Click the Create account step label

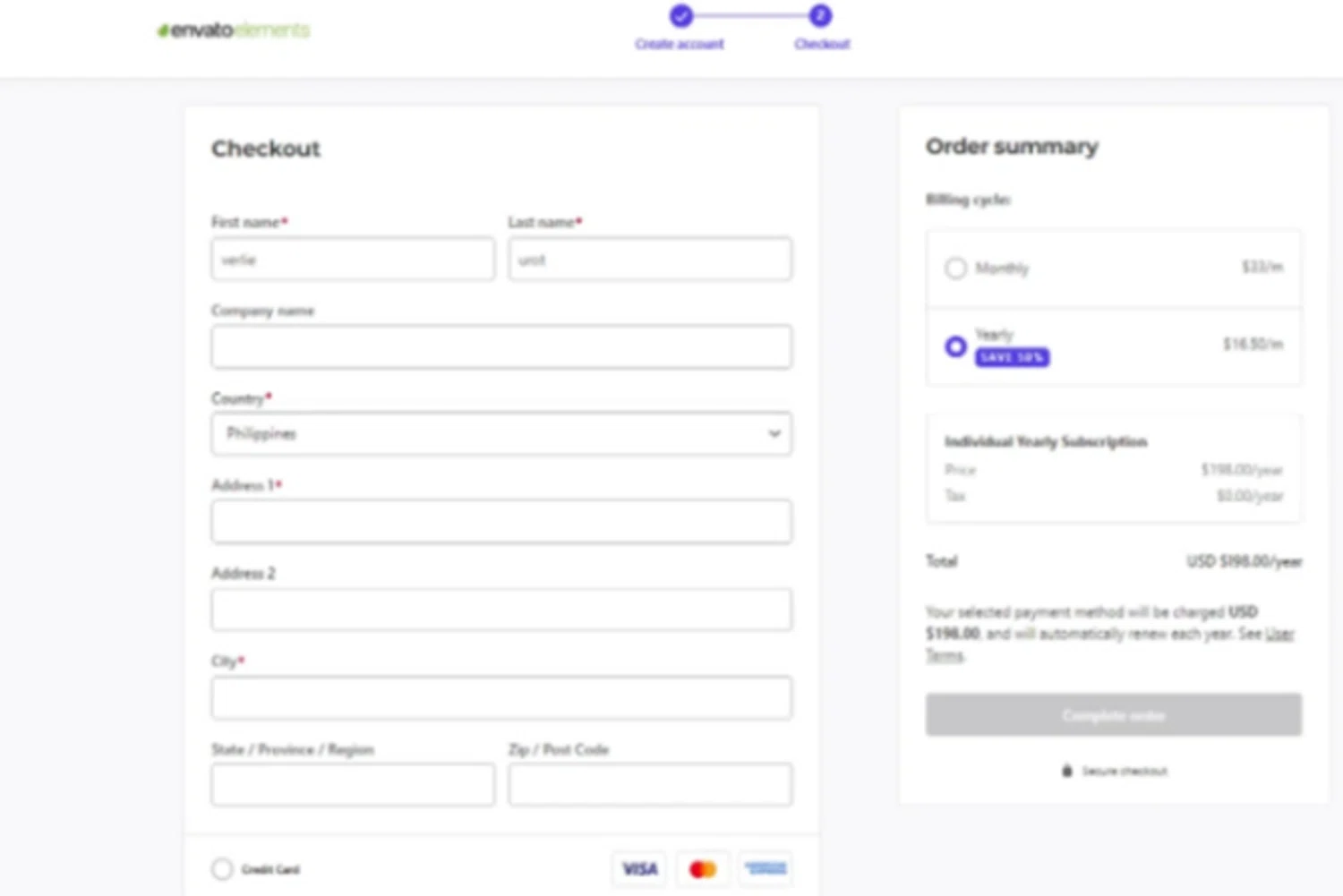[680, 44]
